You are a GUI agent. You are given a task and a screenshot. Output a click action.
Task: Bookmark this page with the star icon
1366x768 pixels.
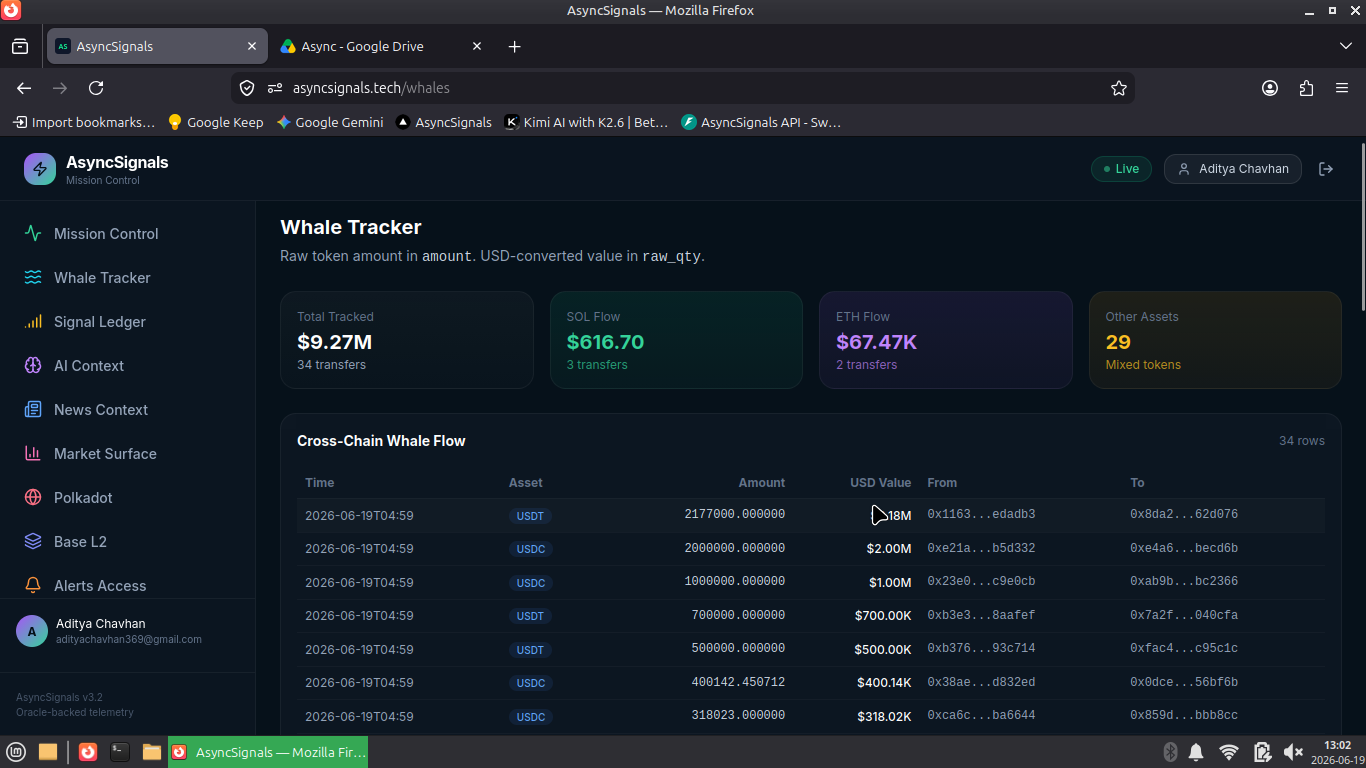(1119, 88)
